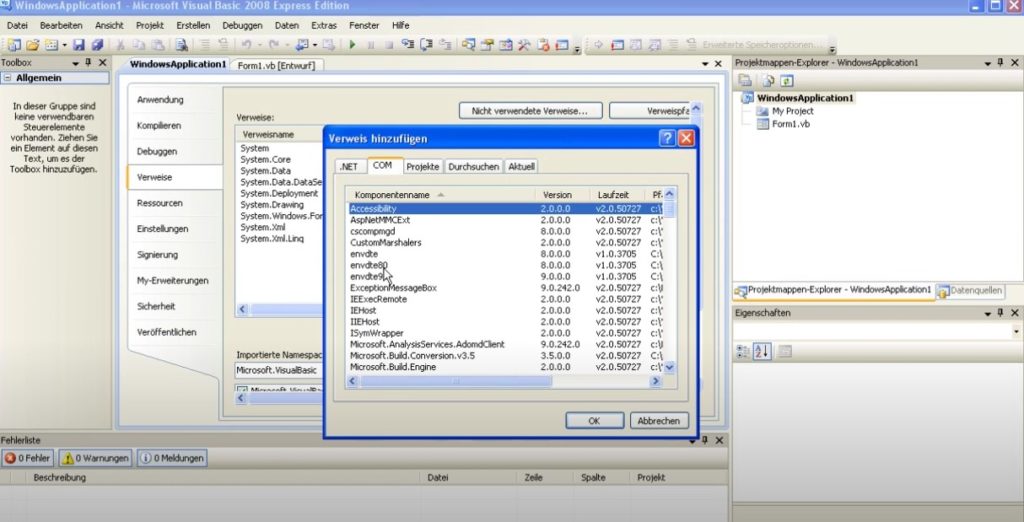1024x522 pixels.
Task: Toggle the 0 Warnungen filter
Action: pyautogui.click(x=95, y=458)
